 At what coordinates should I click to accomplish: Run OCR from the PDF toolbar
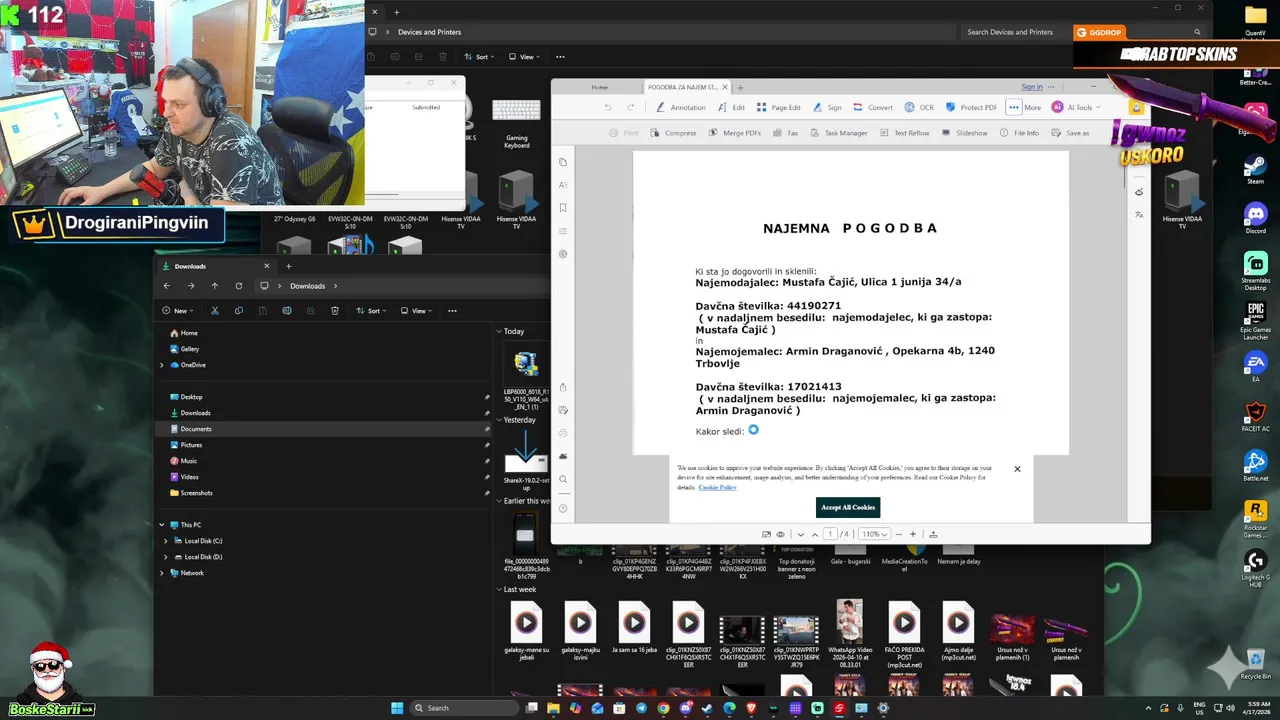[919, 107]
